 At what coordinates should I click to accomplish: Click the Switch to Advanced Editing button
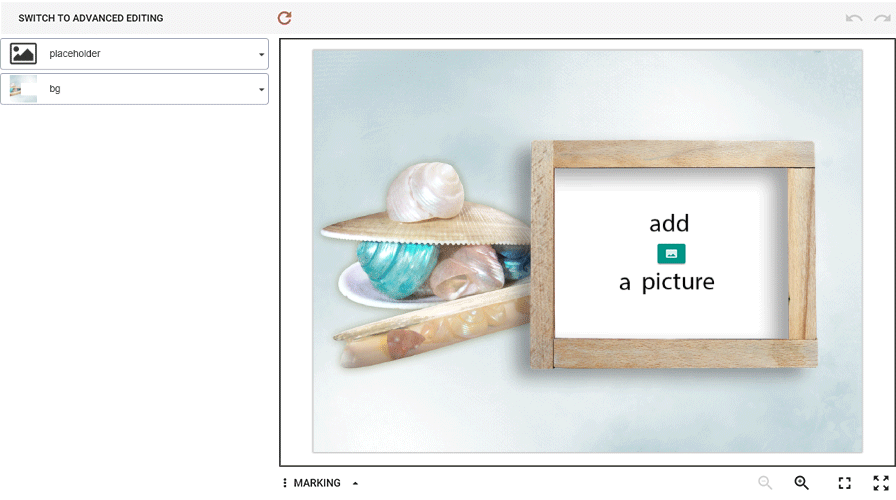[91, 18]
